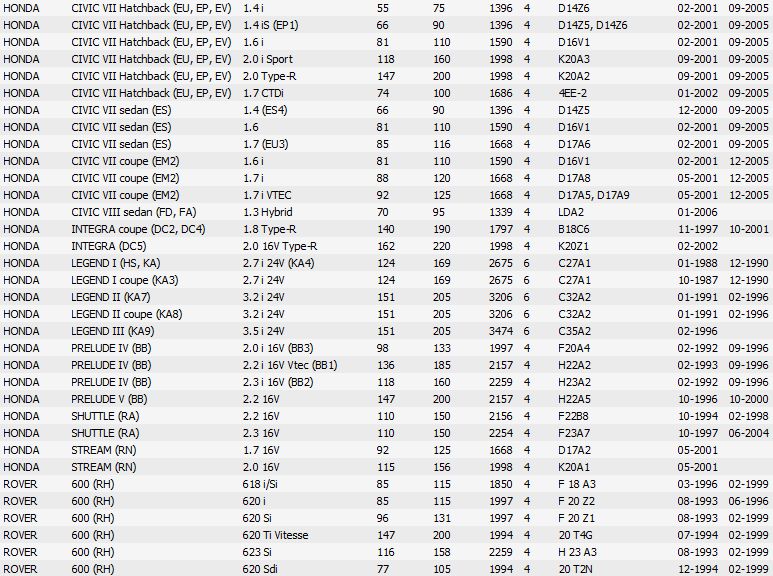Click the displacement value 3474
The image size is (773, 576).
pyautogui.click(x=501, y=331)
